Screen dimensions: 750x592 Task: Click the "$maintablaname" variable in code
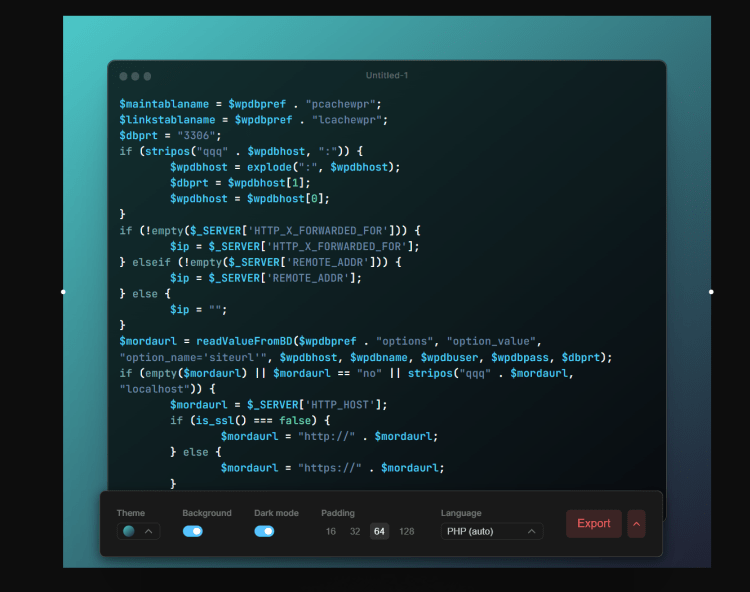click(164, 104)
